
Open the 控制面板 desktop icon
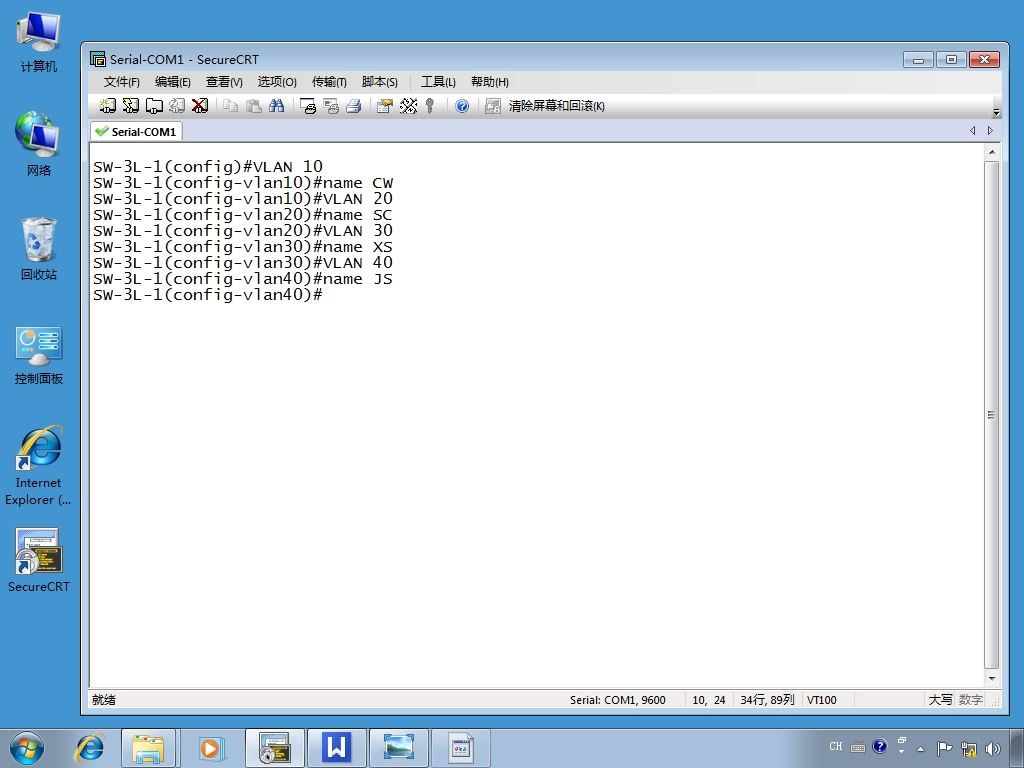pos(39,355)
